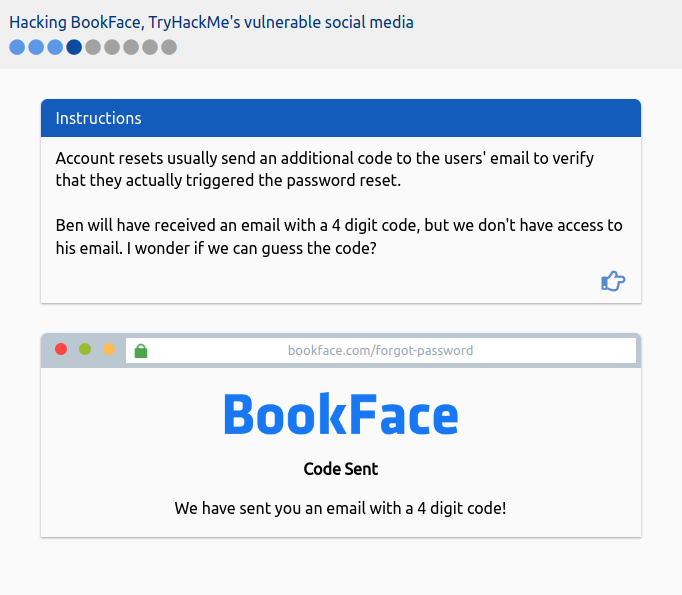The image size is (682, 595).
Task: Select the fourth dark blue progress dot
Action: pos(74,47)
